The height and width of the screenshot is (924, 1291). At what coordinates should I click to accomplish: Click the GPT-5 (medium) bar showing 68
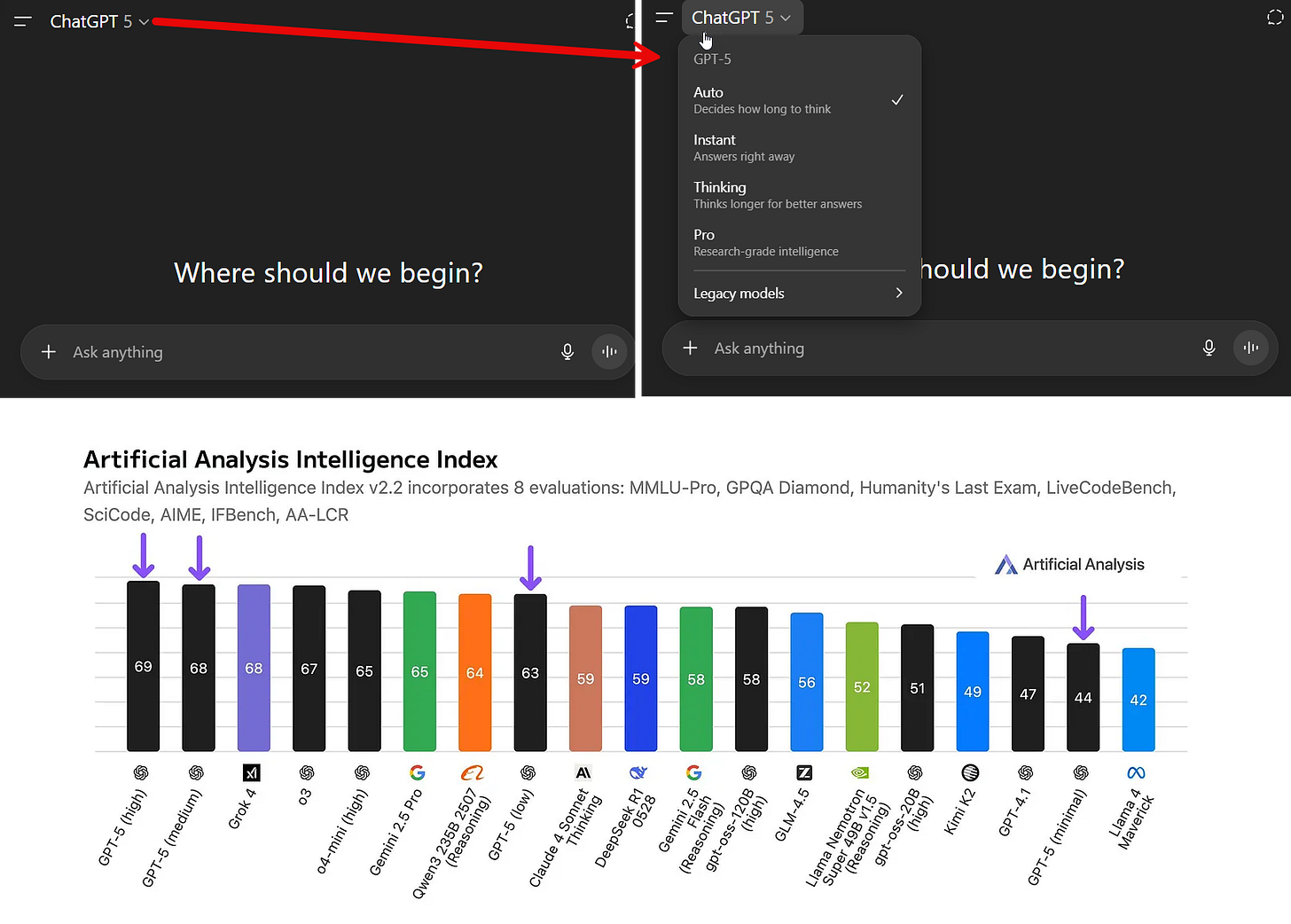click(x=199, y=669)
